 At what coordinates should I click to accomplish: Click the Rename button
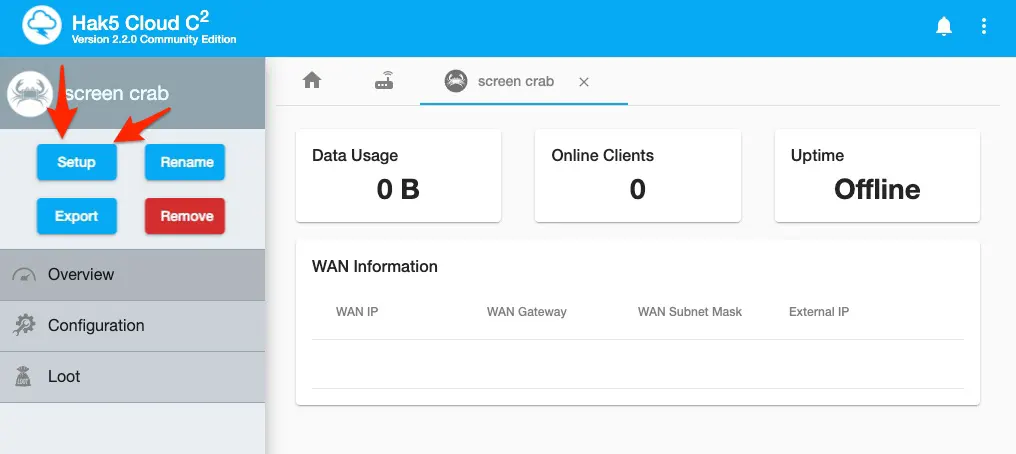tap(185, 162)
